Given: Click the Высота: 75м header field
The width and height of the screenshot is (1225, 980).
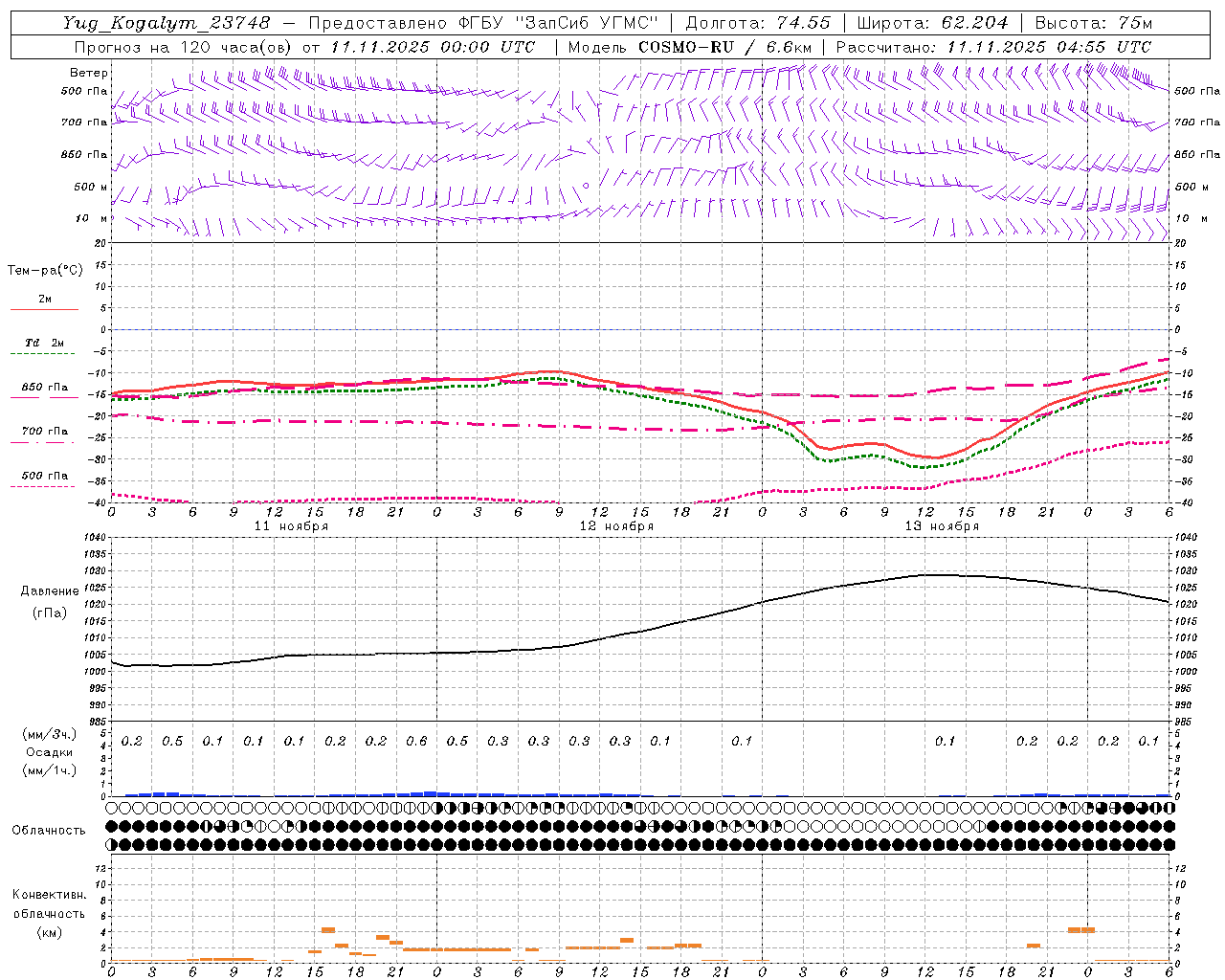Looking at the screenshot, I should tap(1093, 23).
